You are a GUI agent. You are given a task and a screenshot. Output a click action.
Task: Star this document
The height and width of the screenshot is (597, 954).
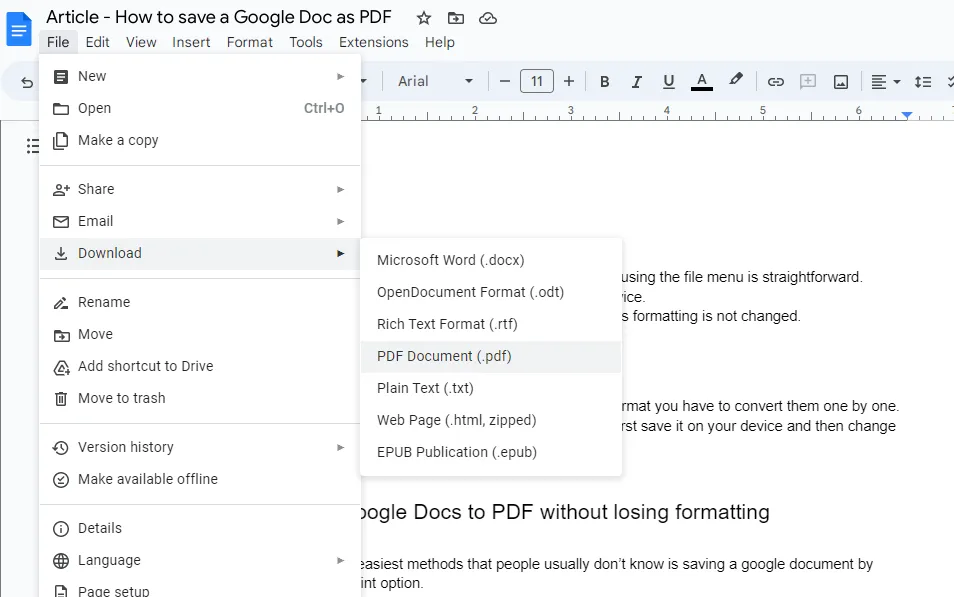[423, 18]
